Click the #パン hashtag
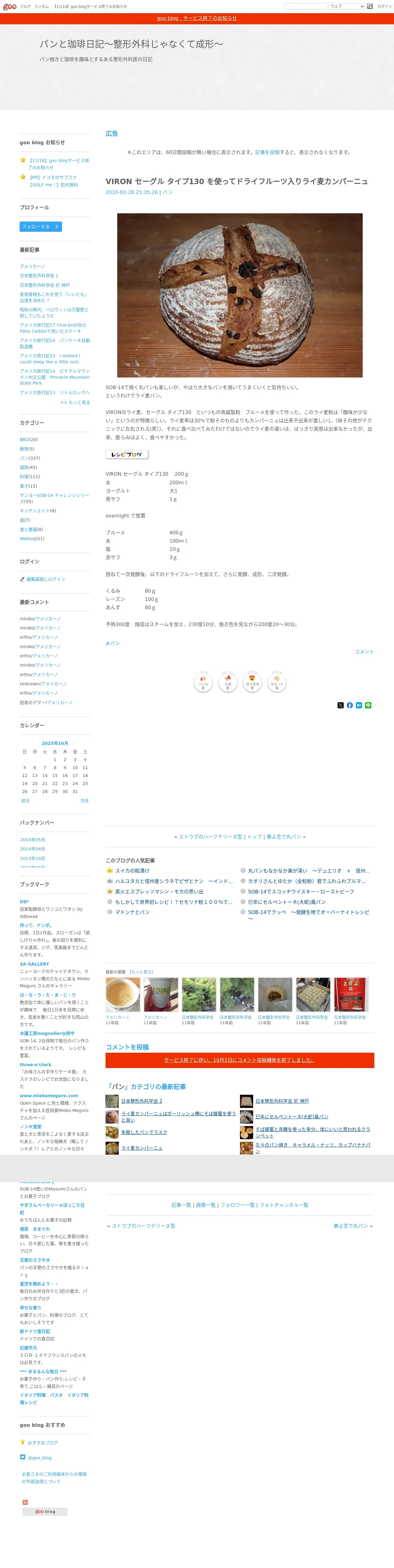394x1568 pixels. point(113,643)
